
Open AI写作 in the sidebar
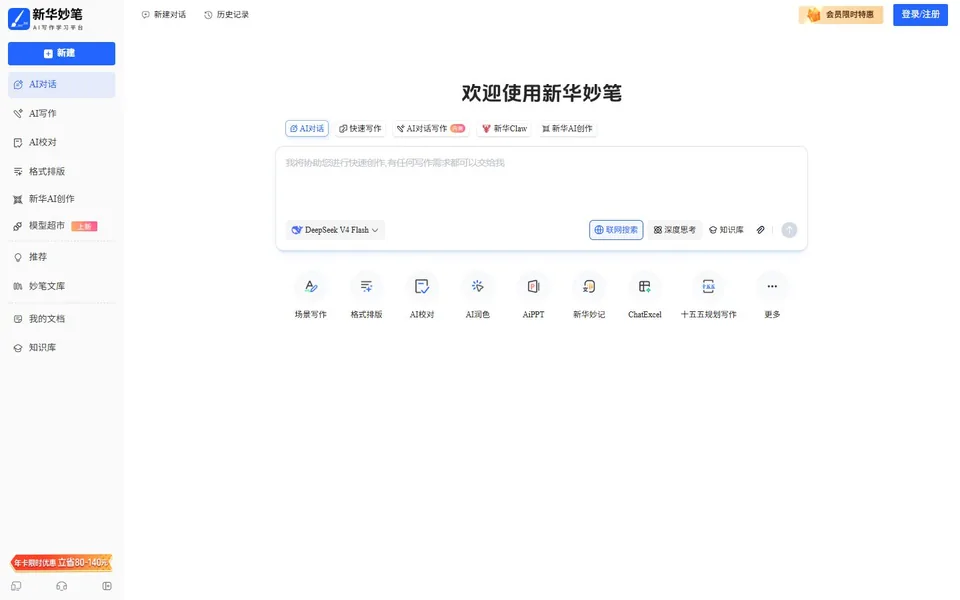coord(61,113)
